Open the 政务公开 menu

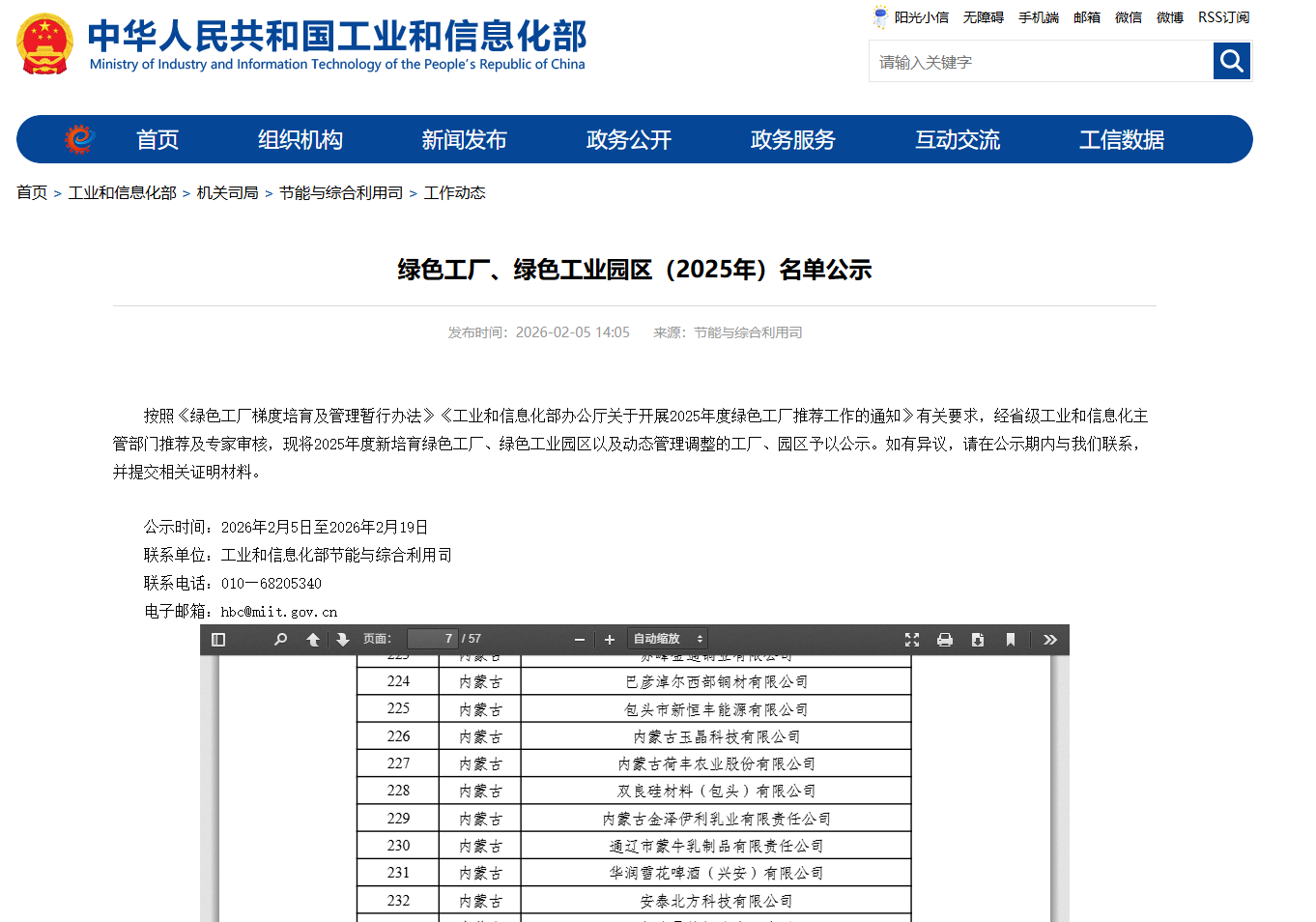point(628,139)
